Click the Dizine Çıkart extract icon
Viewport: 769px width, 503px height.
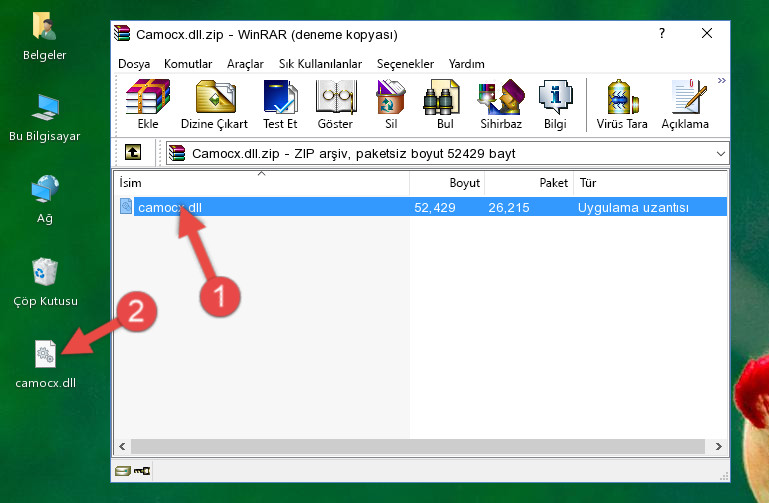tap(214, 104)
